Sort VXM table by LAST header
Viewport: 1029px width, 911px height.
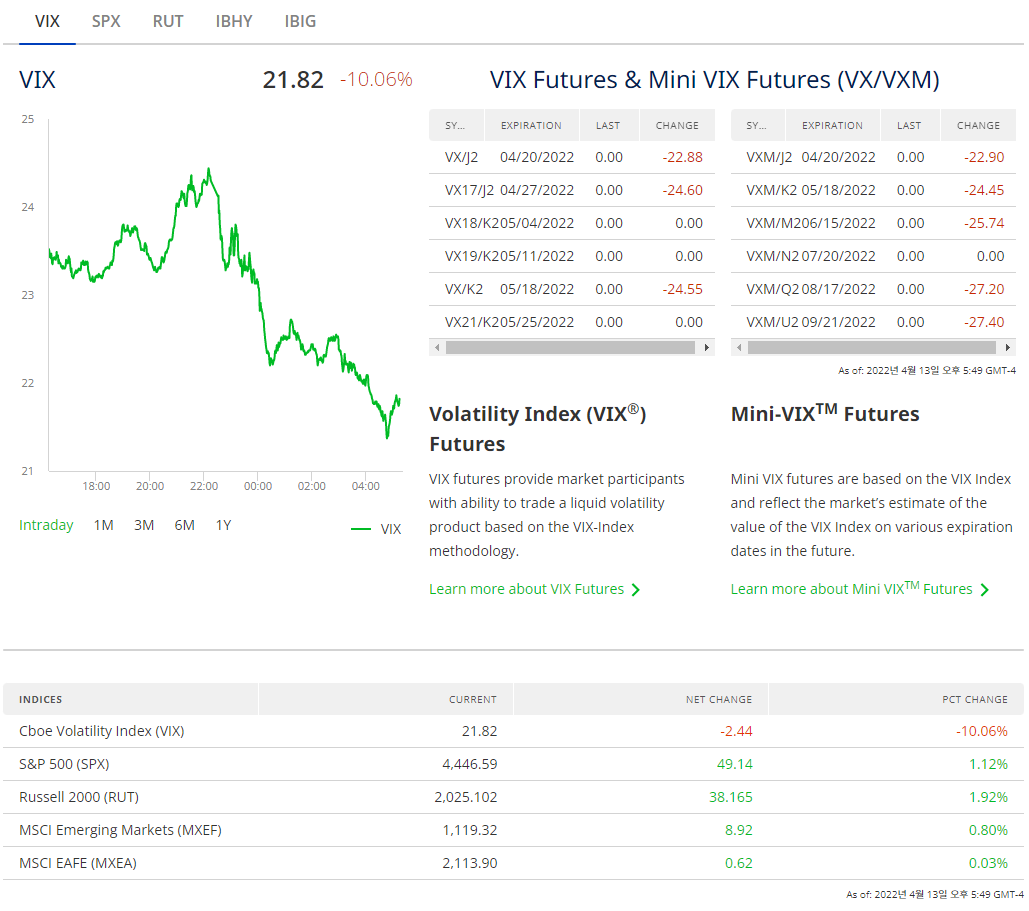pos(910,125)
